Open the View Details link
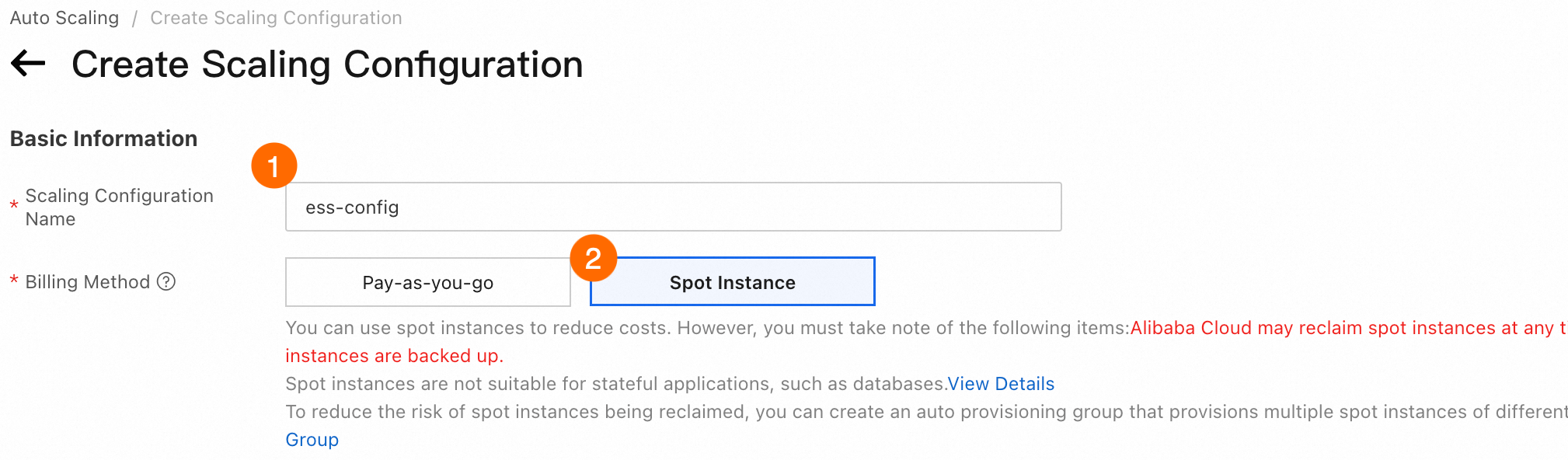This screenshot has height=460, width=1568. tap(1001, 384)
